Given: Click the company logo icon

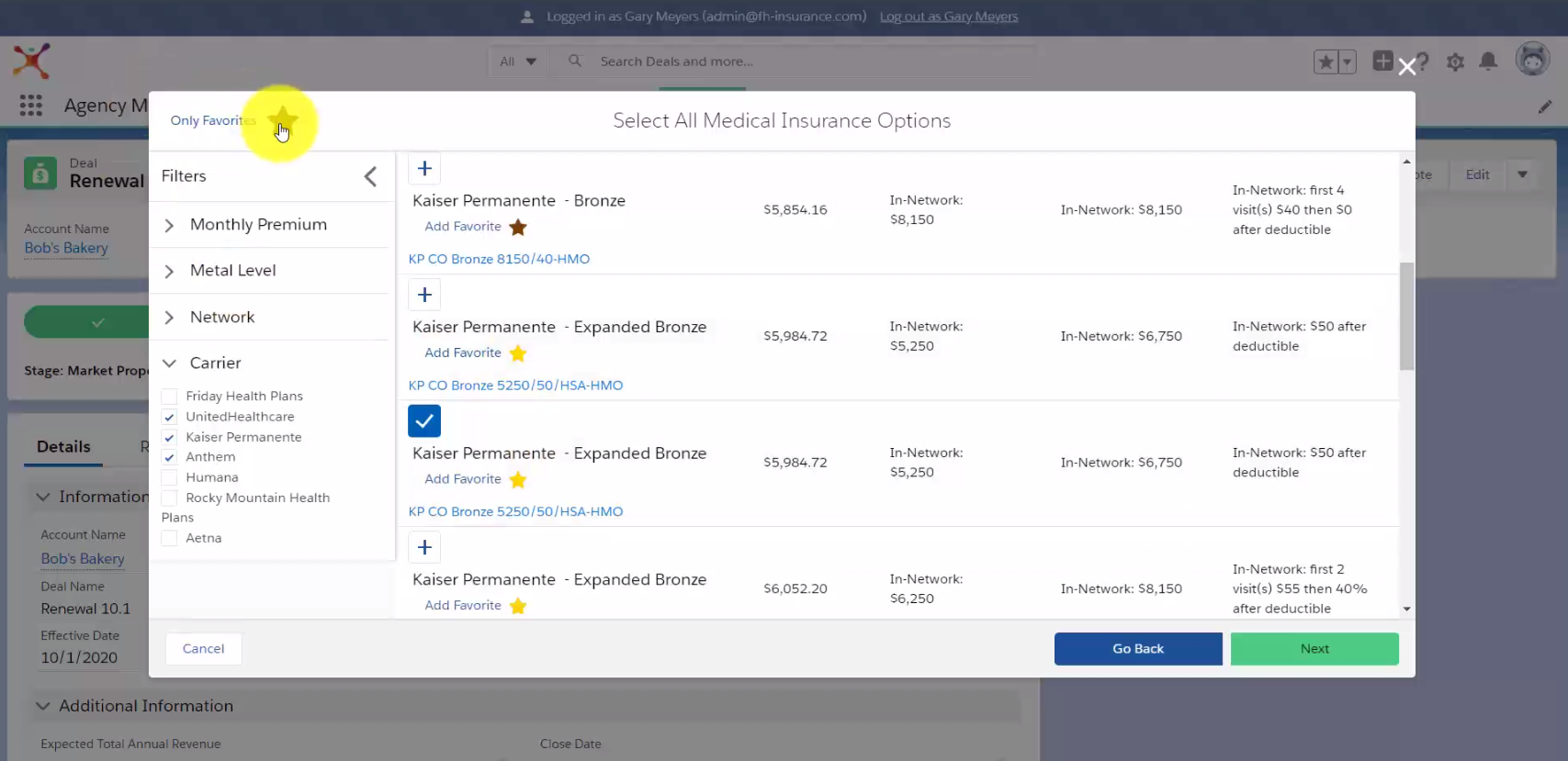Looking at the screenshot, I should click(31, 62).
